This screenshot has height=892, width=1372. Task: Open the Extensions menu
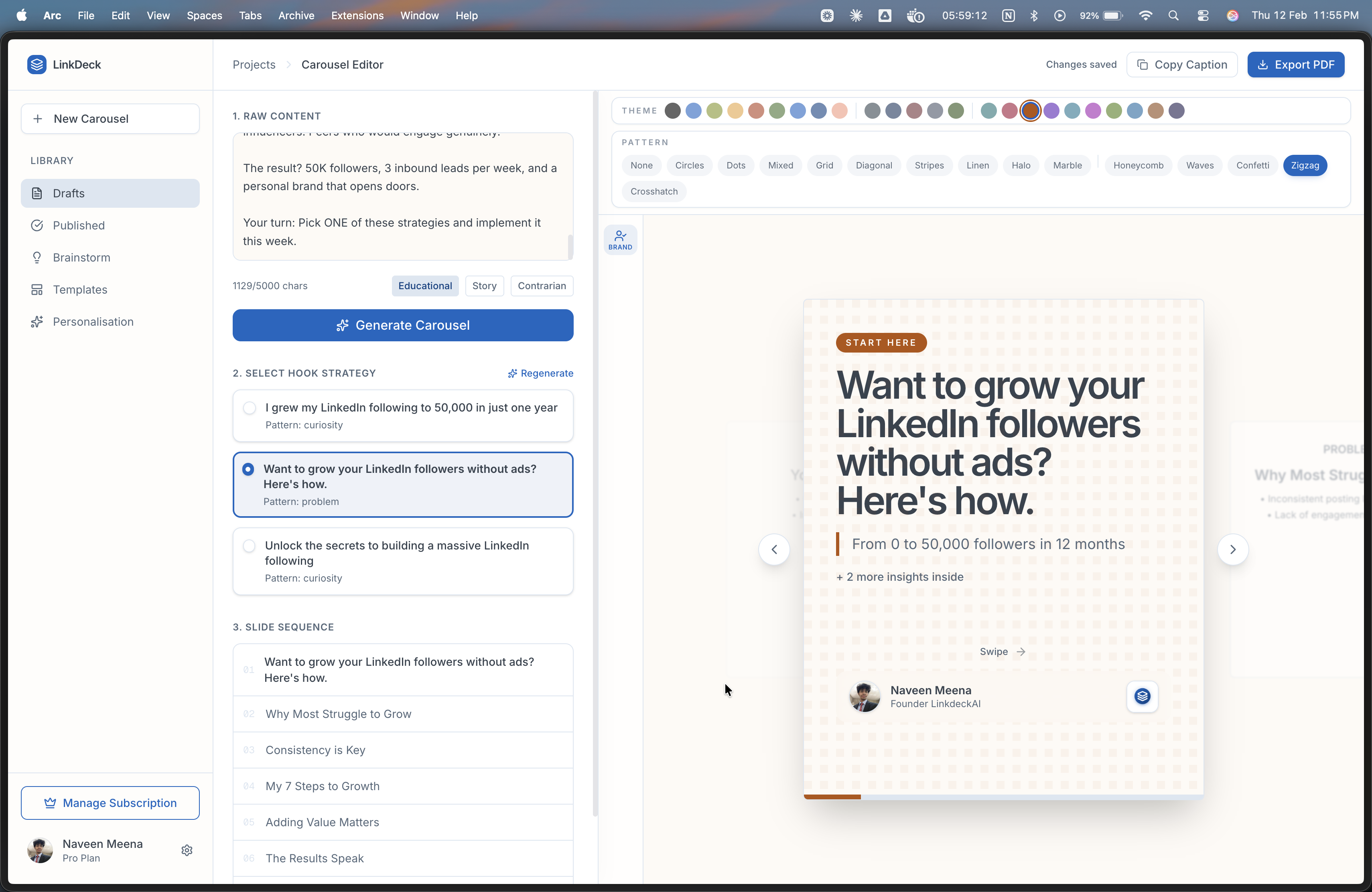coord(357,16)
